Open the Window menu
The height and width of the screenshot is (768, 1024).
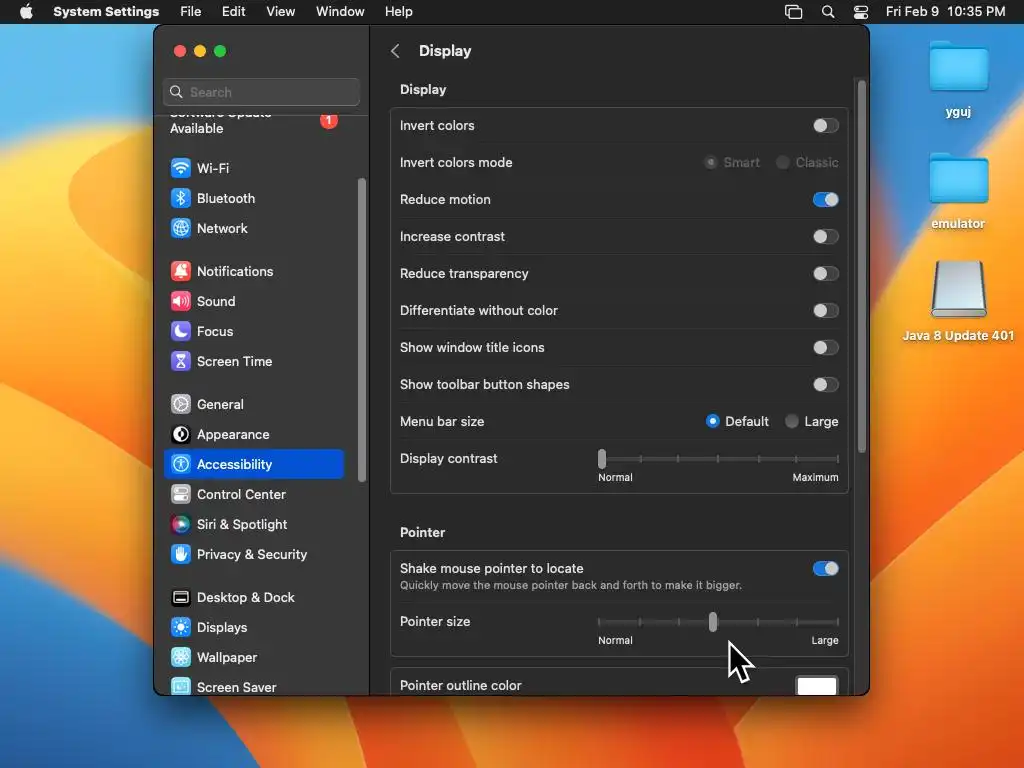coord(340,12)
